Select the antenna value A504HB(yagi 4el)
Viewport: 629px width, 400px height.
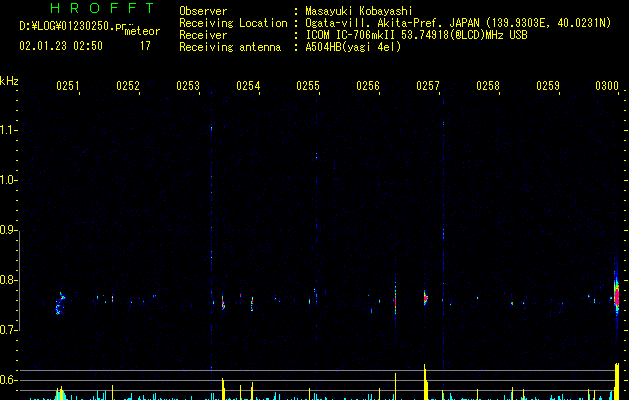pos(353,47)
